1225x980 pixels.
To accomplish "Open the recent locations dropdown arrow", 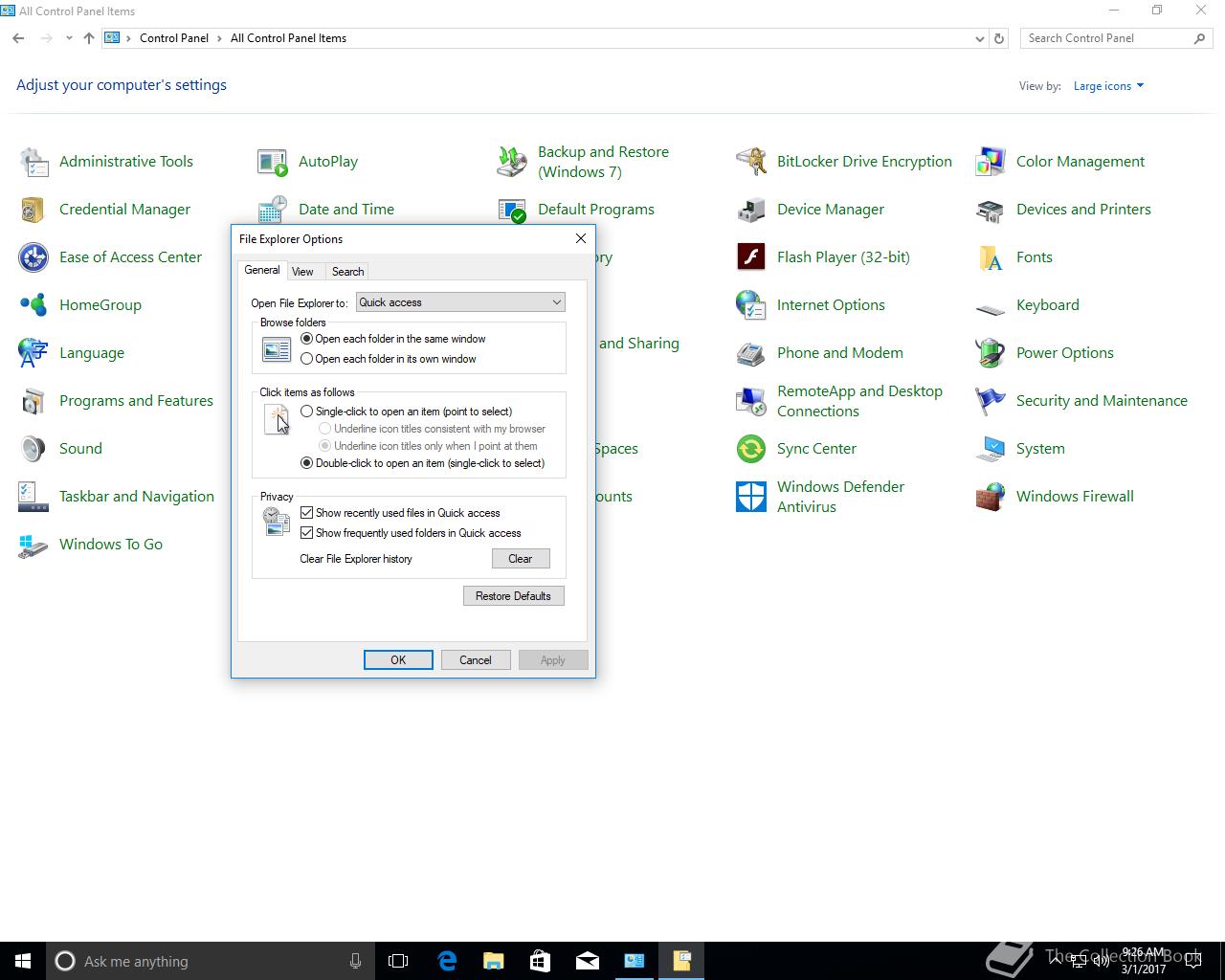I will pos(69,38).
